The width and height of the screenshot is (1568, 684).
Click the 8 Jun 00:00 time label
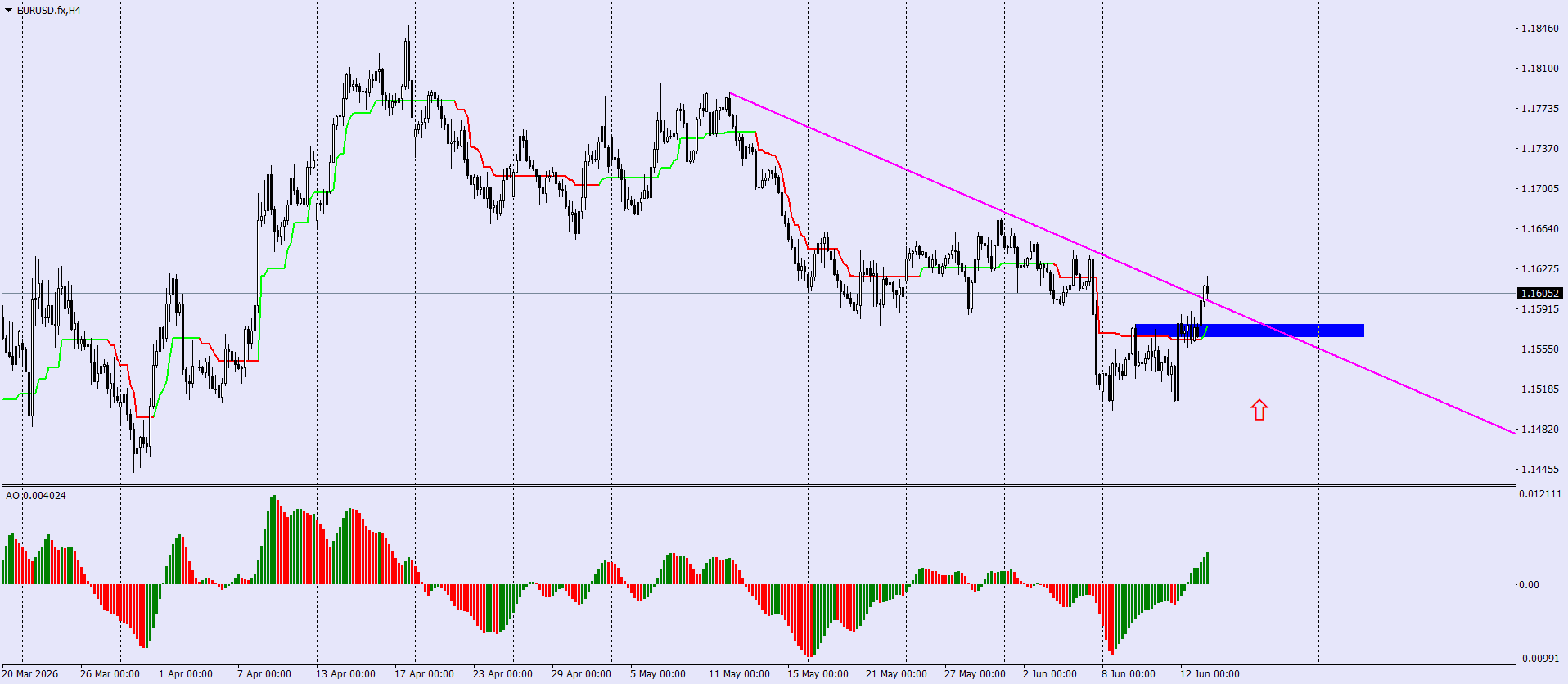pyautogui.click(x=1129, y=674)
